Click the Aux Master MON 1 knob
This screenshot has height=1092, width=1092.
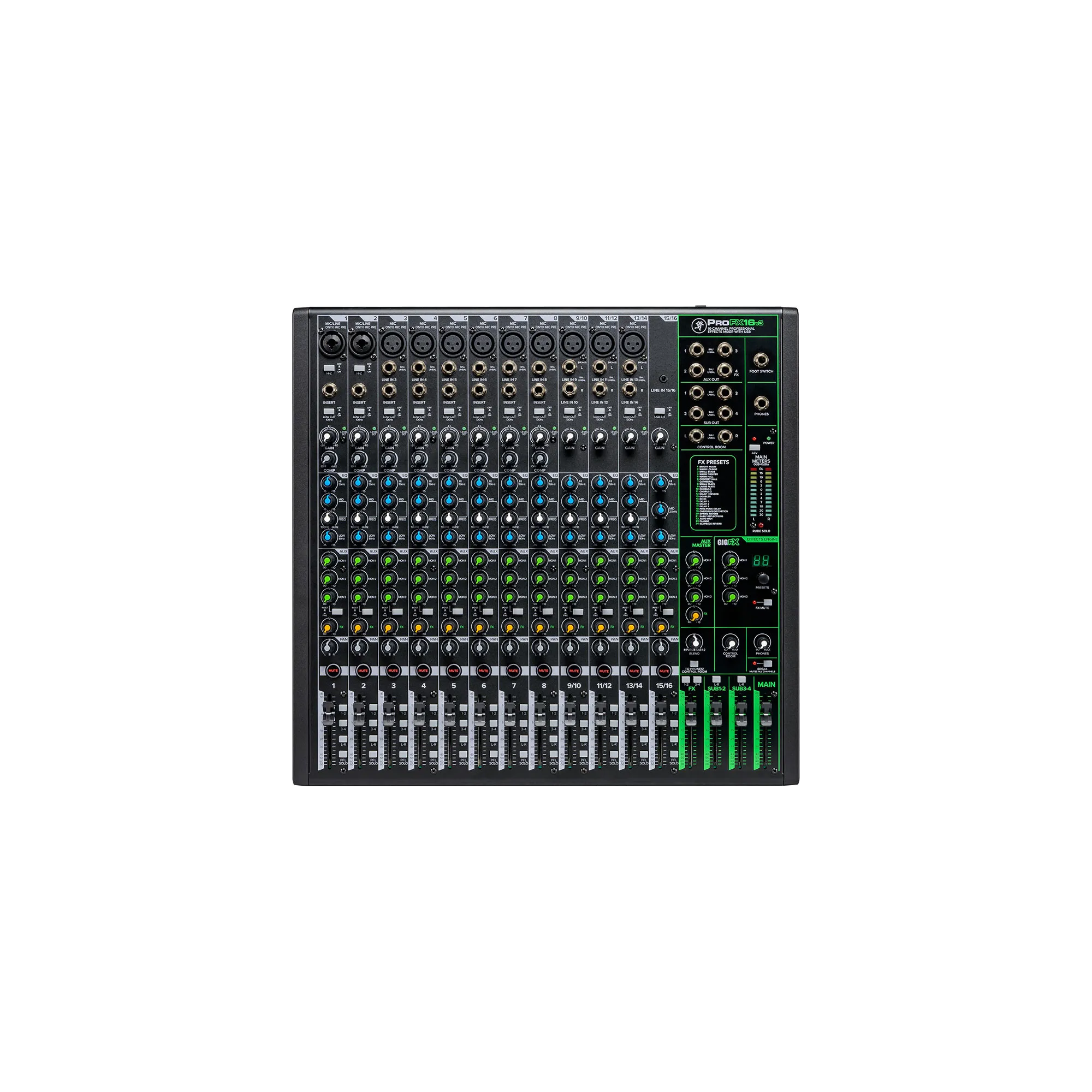(695, 561)
